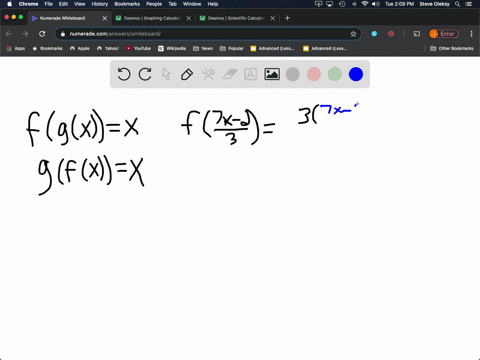
Task: Open the History menu
Action: (x=100, y=4)
